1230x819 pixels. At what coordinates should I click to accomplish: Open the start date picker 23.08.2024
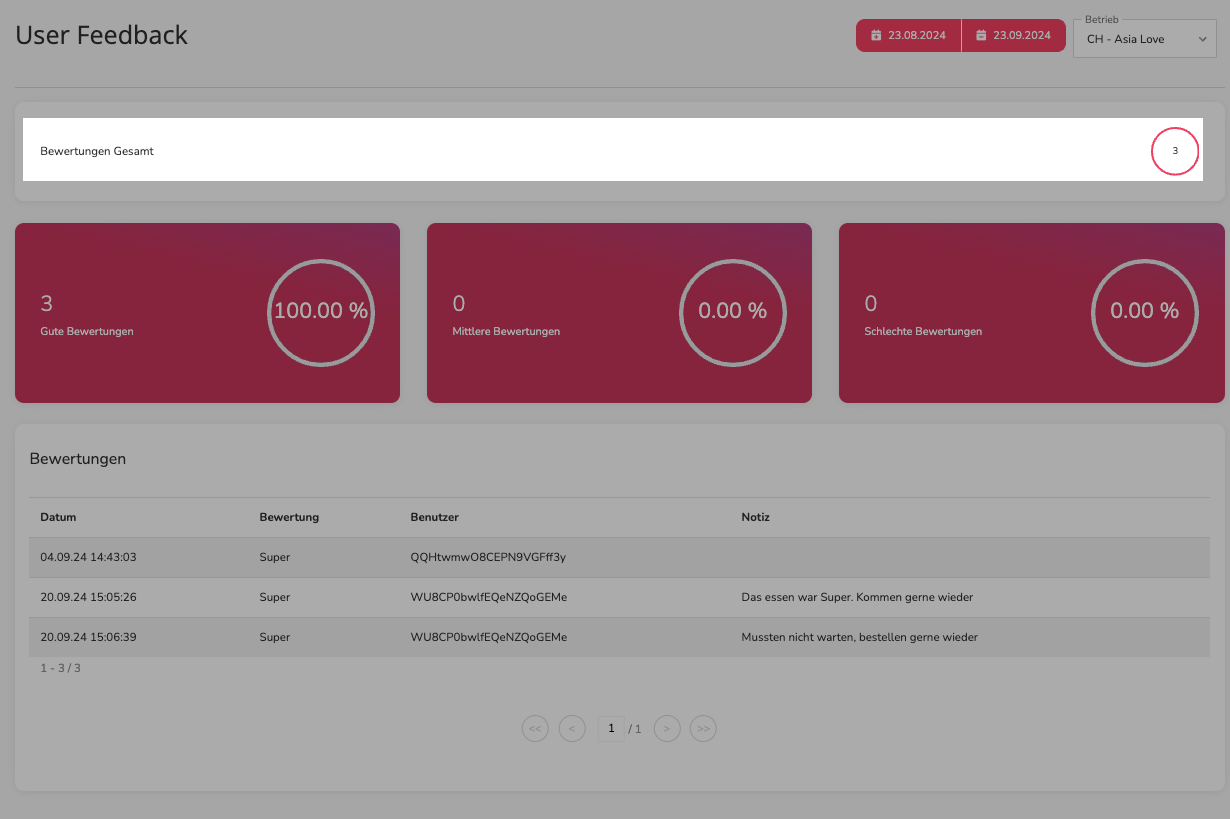click(908, 35)
